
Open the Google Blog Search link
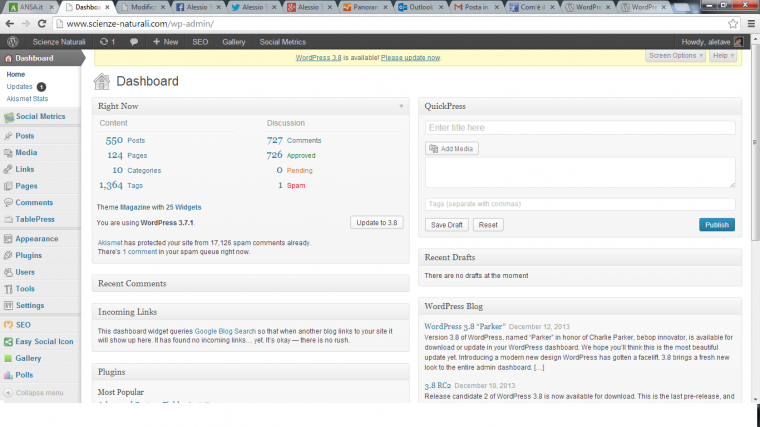pos(225,331)
